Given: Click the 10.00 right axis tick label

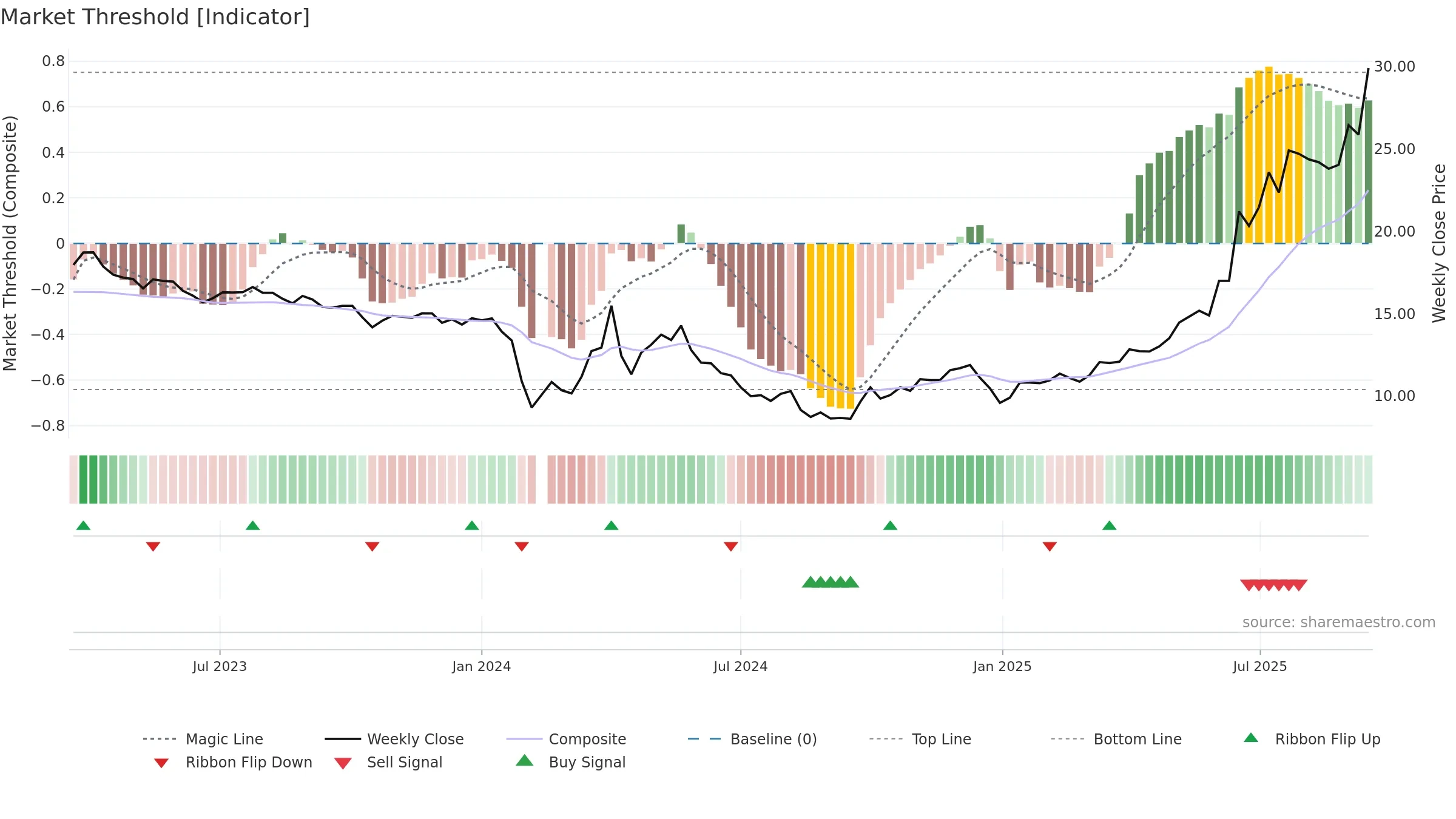Looking at the screenshot, I should (1395, 396).
